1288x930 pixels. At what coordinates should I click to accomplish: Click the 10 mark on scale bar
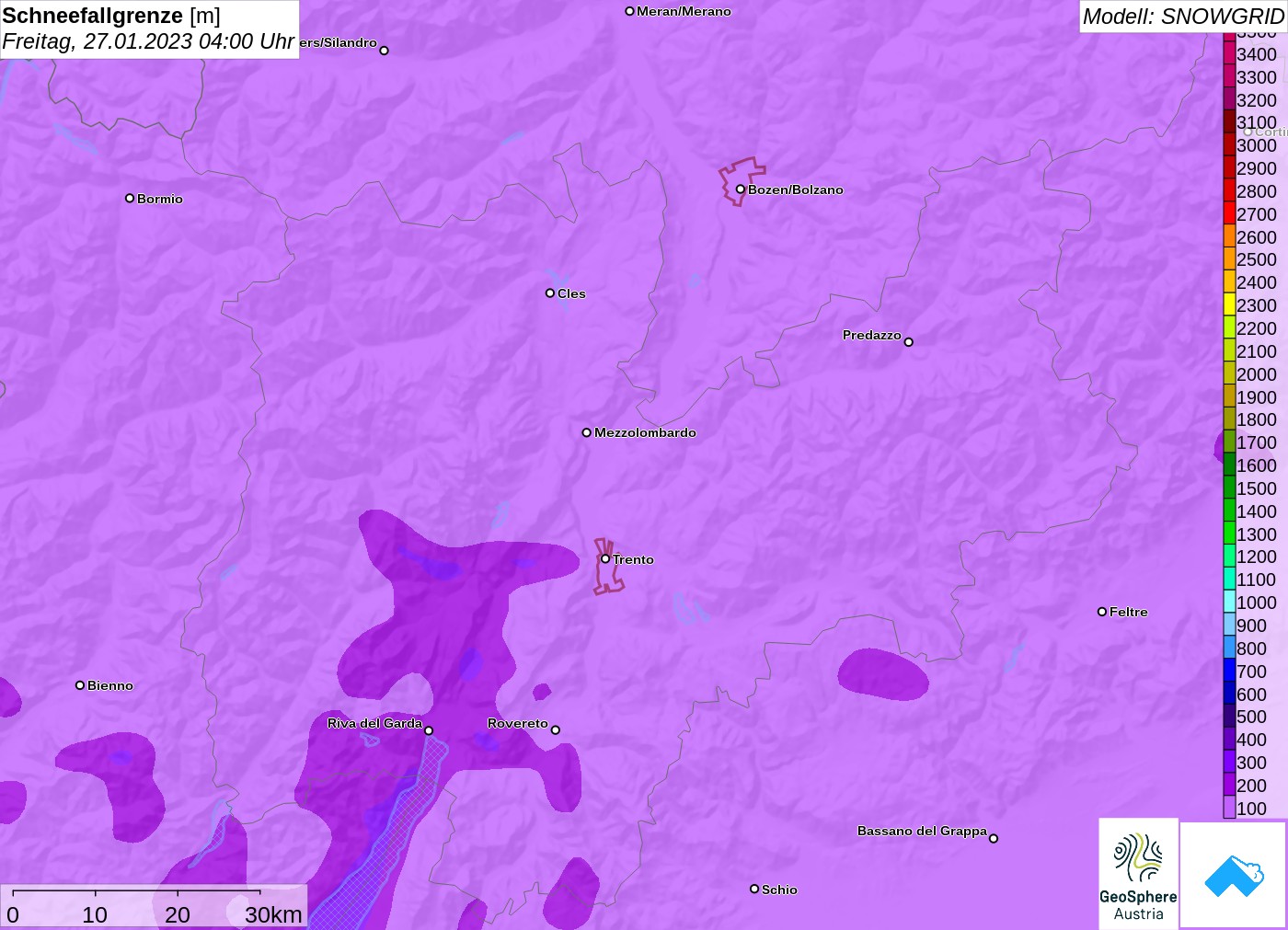tap(95, 914)
